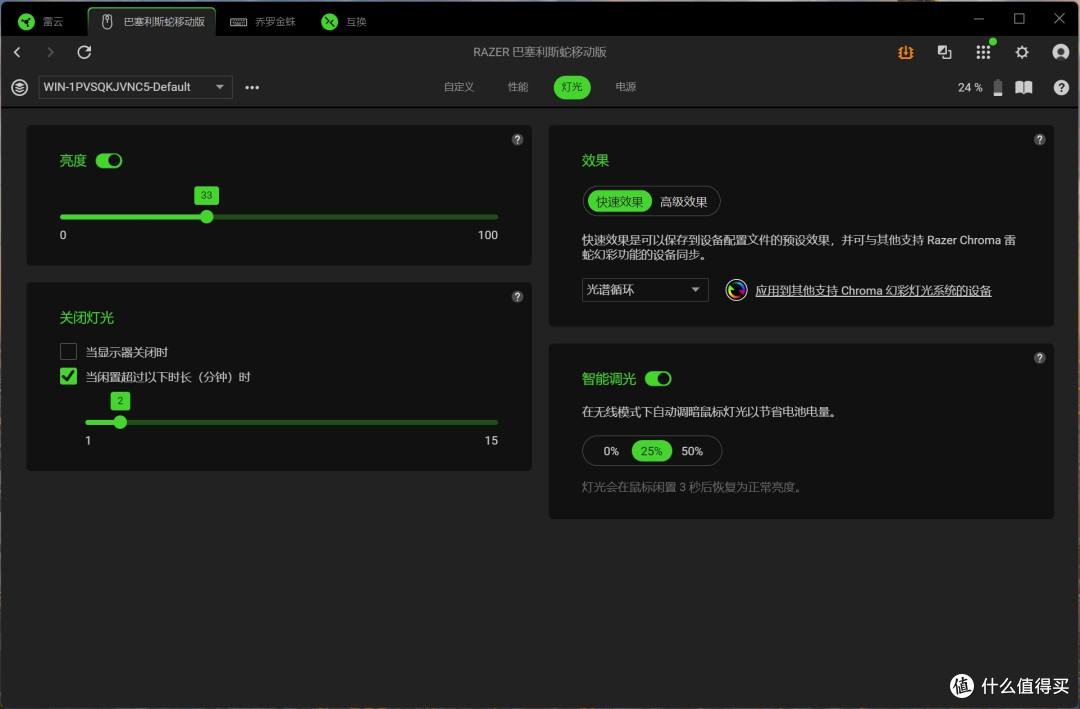Click the green icon on the 互换 tab

(x=330, y=22)
